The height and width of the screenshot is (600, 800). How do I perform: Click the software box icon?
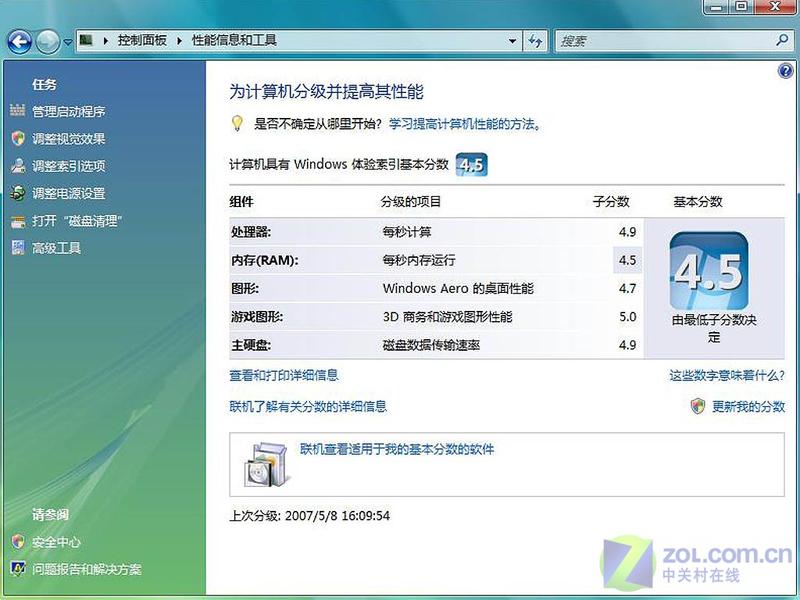[267, 464]
